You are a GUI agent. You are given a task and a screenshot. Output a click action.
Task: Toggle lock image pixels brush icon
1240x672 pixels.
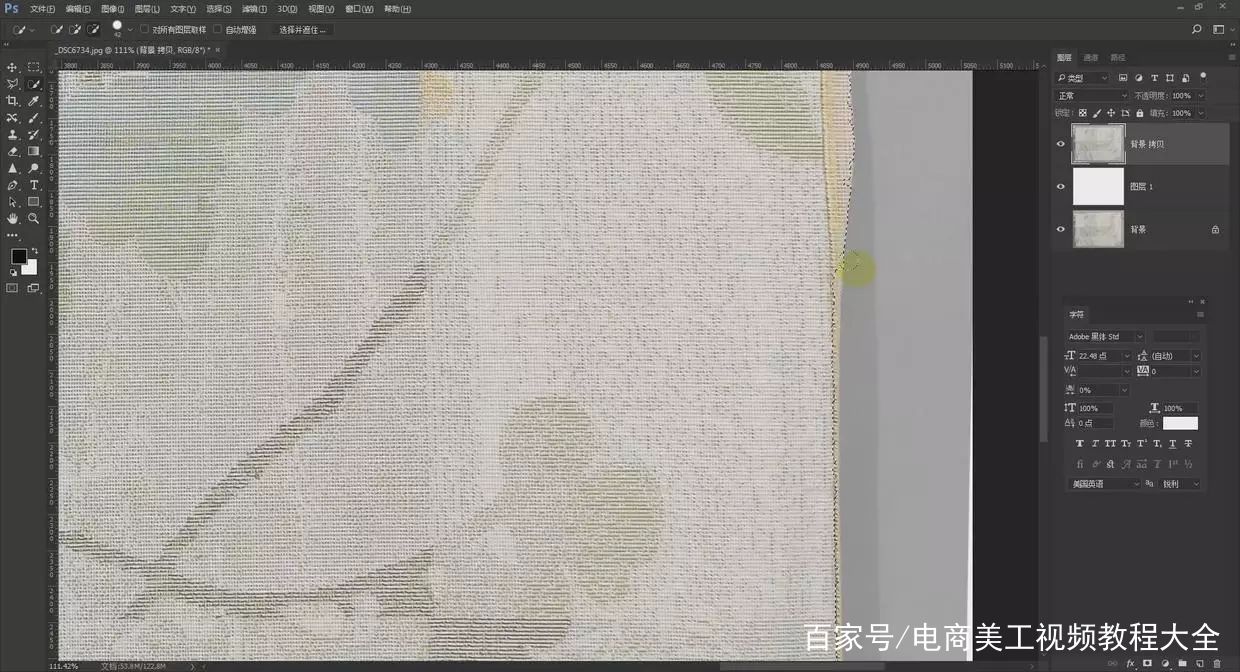tap(1097, 113)
